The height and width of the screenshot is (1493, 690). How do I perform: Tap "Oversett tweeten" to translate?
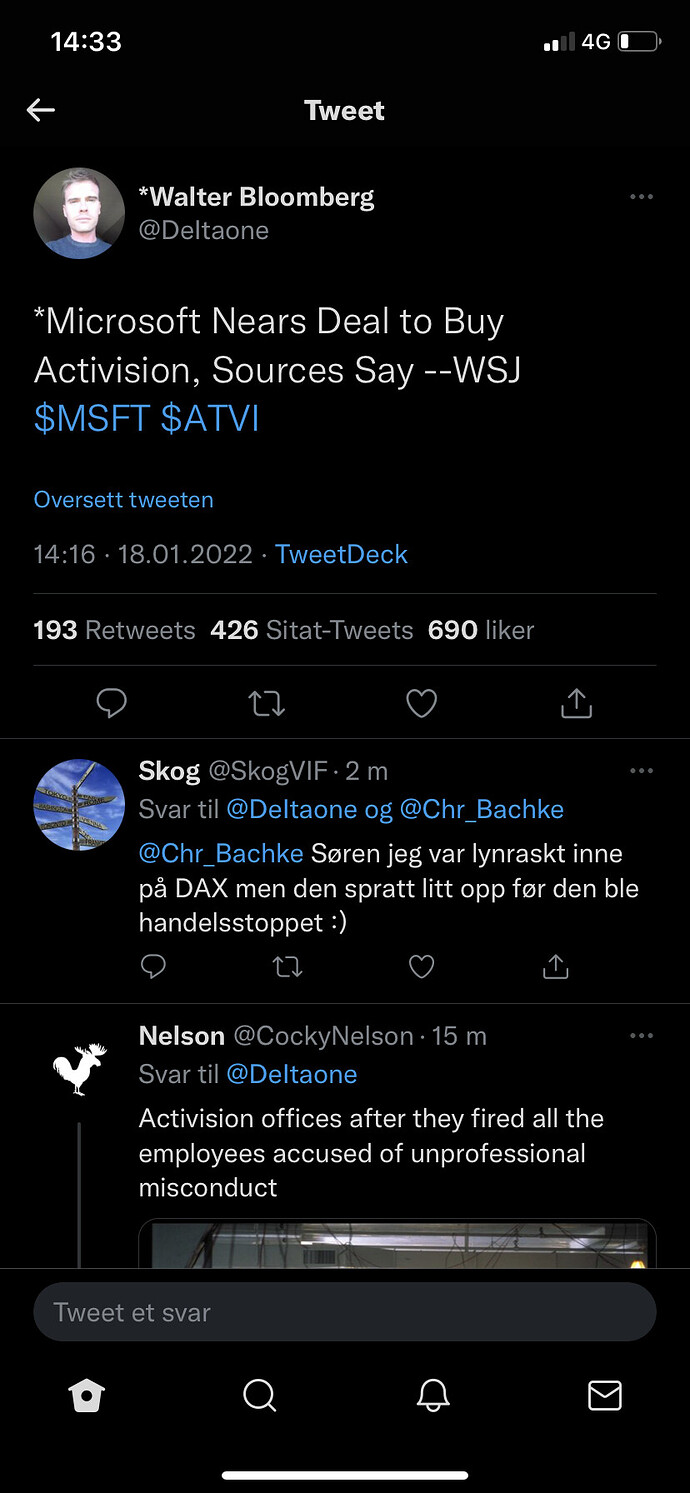pos(123,499)
